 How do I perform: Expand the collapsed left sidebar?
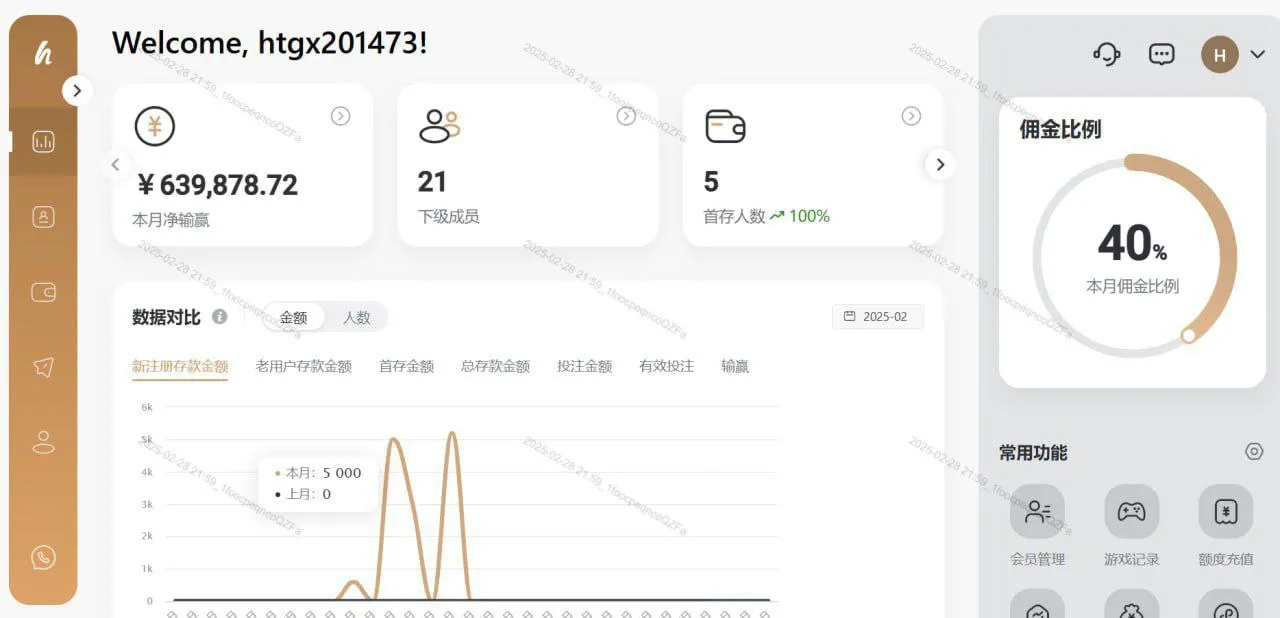pos(77,91)
